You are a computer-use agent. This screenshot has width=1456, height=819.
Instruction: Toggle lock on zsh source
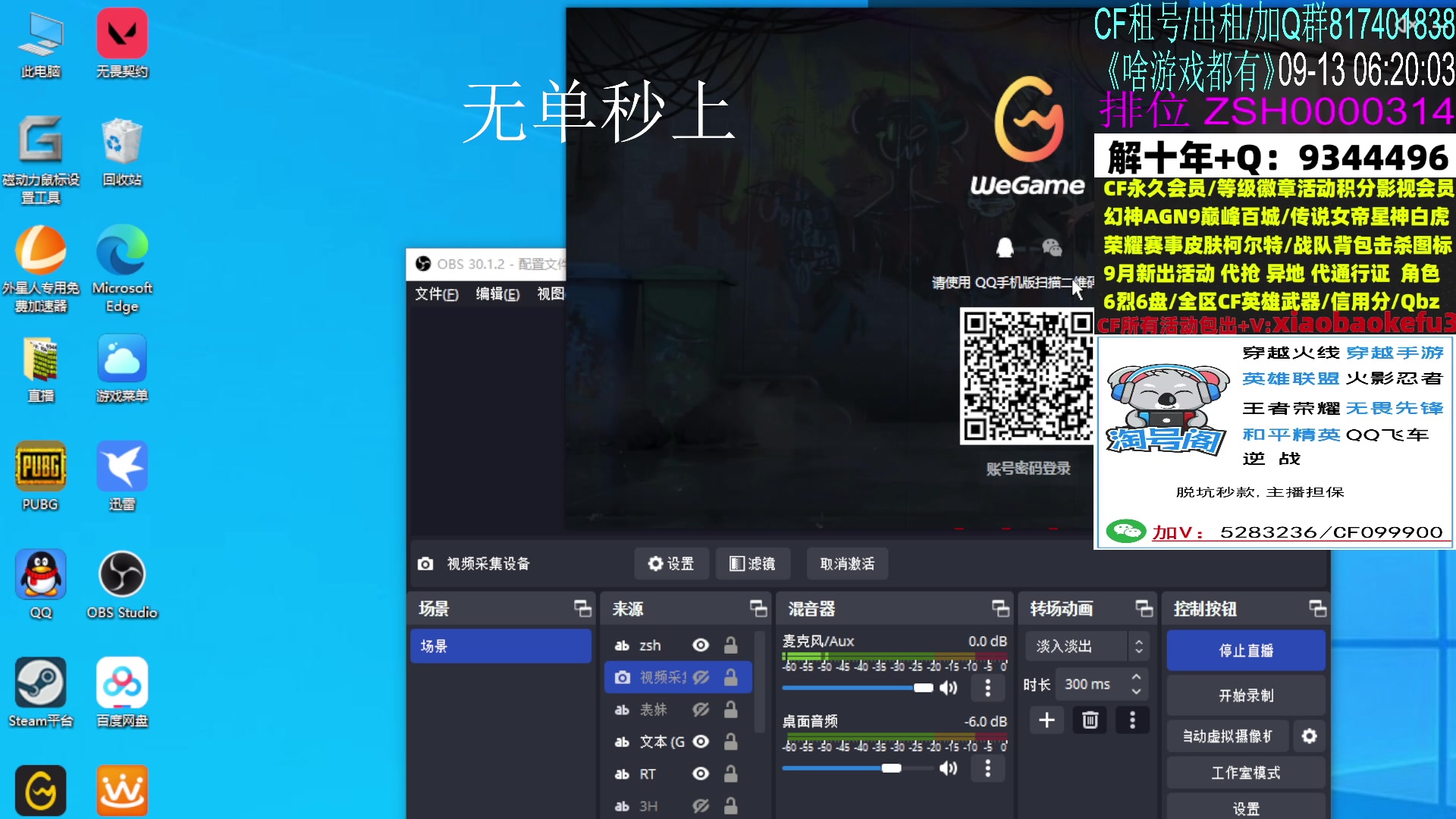pos(730,645)
